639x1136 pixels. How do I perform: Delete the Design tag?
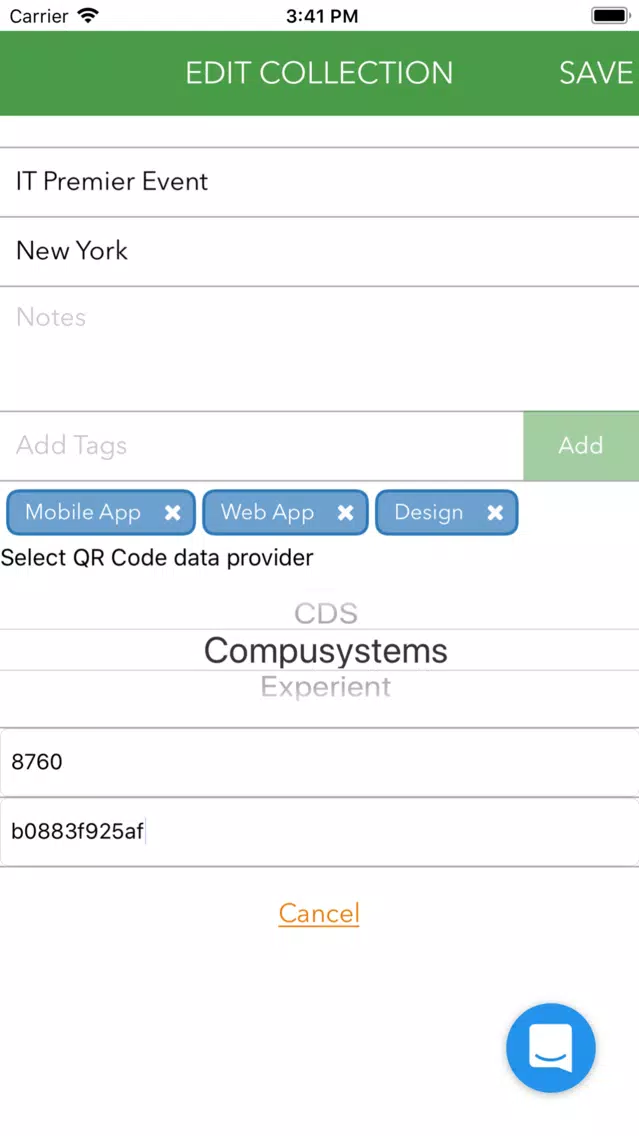[x=495, y=513]
